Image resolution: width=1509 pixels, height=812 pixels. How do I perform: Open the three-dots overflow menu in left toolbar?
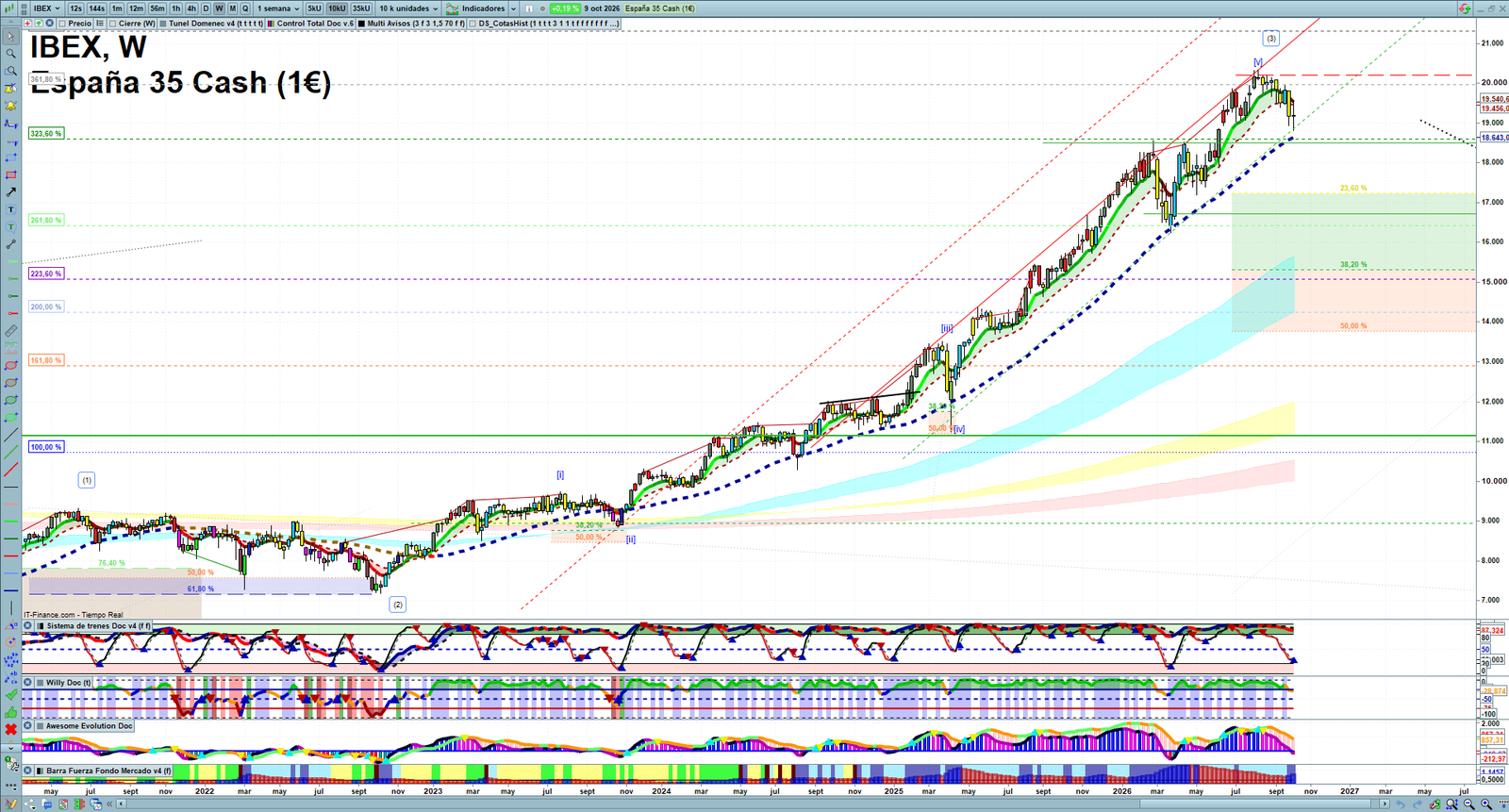point(10,785)
